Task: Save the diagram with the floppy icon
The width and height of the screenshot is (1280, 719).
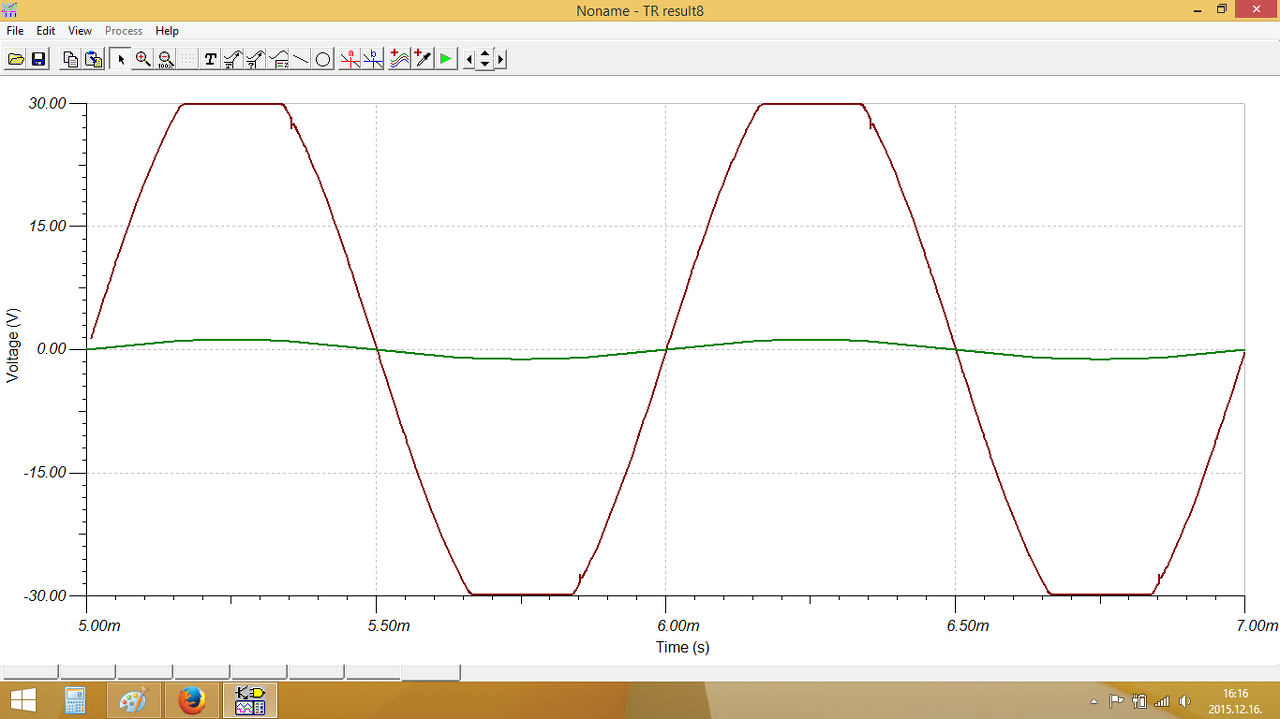Action: (38, 59)
